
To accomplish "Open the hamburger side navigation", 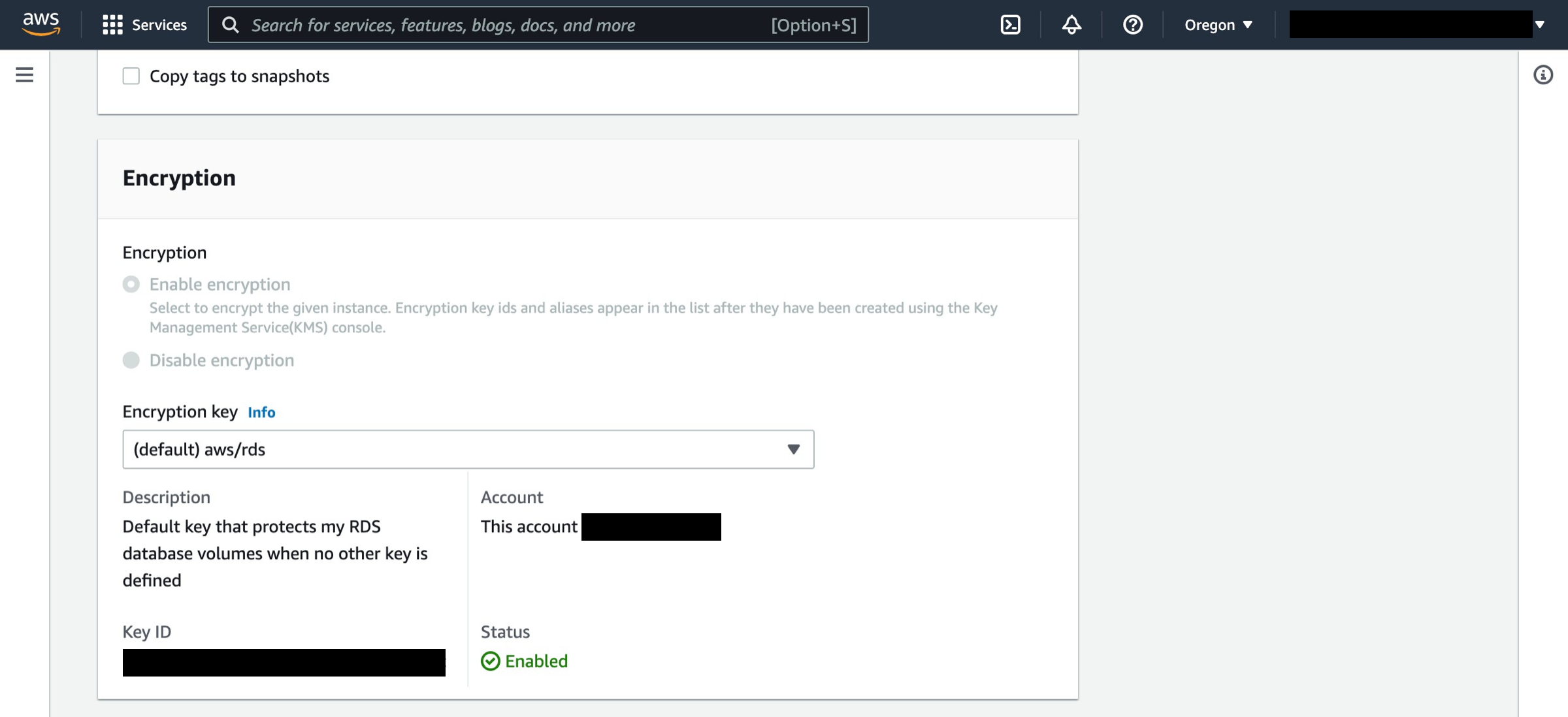I will pyautogui.click(x=24, y=75).
